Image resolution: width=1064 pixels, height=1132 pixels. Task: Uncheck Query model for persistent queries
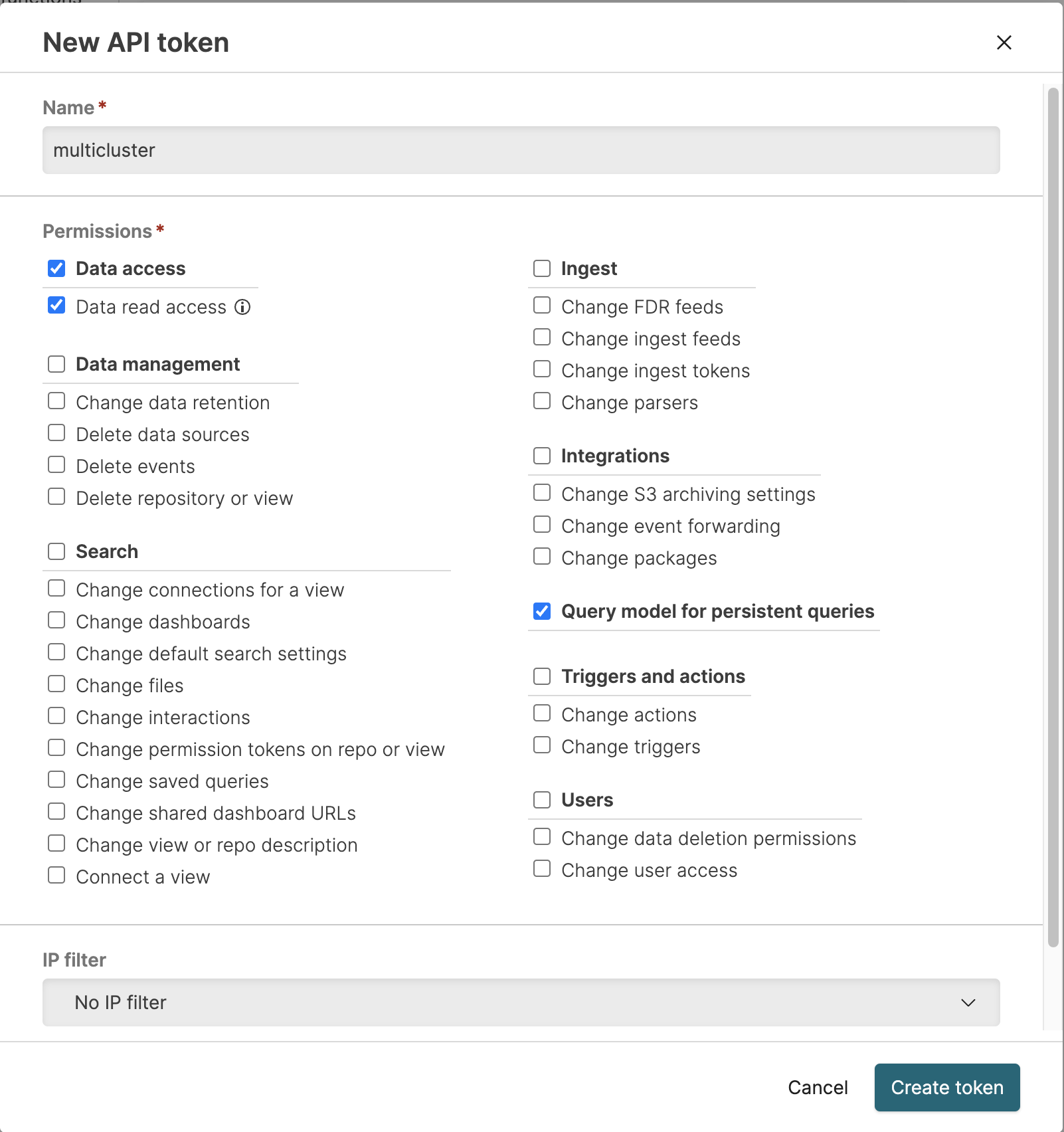pyautogui.click(x=542, y=611)
